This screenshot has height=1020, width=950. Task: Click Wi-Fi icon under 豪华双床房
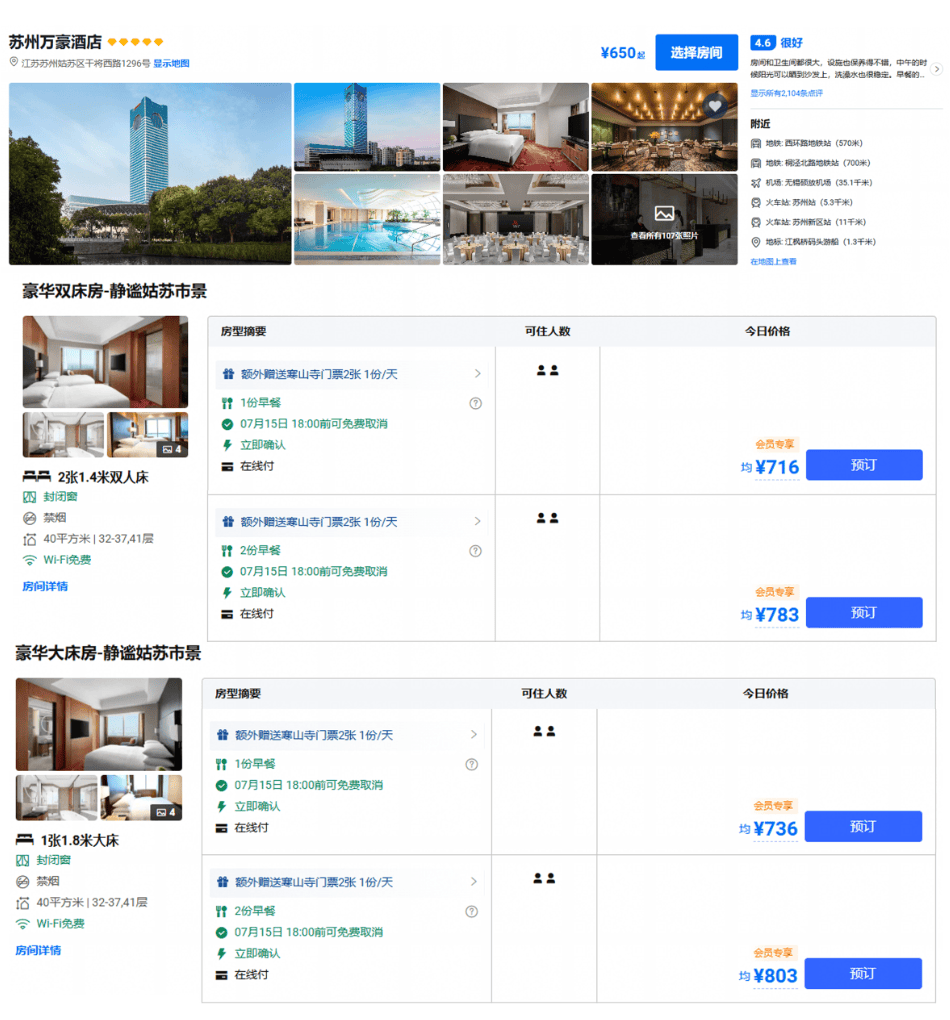pyautogui.click(x=29, y=560)
